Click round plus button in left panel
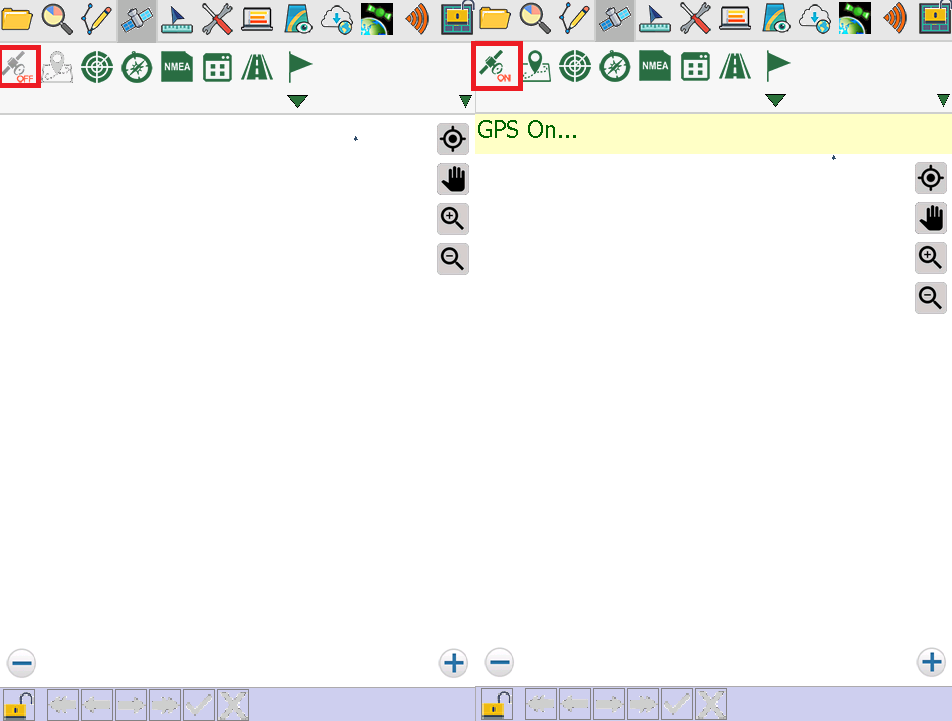 (x=454, y=663)
